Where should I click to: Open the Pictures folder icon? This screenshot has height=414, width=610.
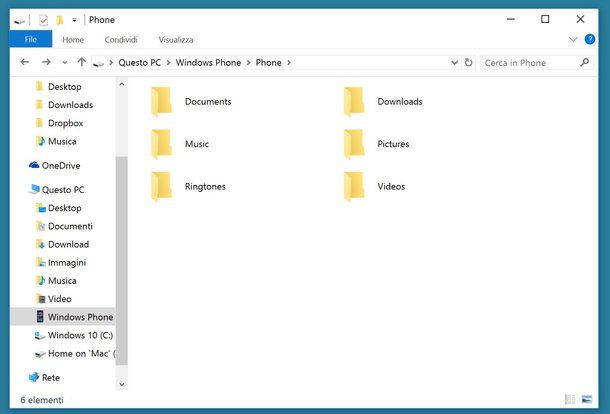coord(354,144)
